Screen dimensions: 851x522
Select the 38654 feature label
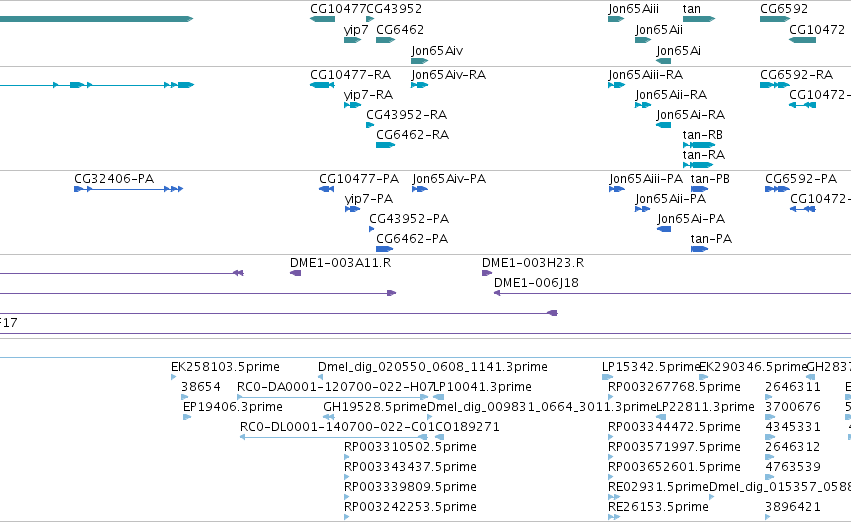point(200,387)
